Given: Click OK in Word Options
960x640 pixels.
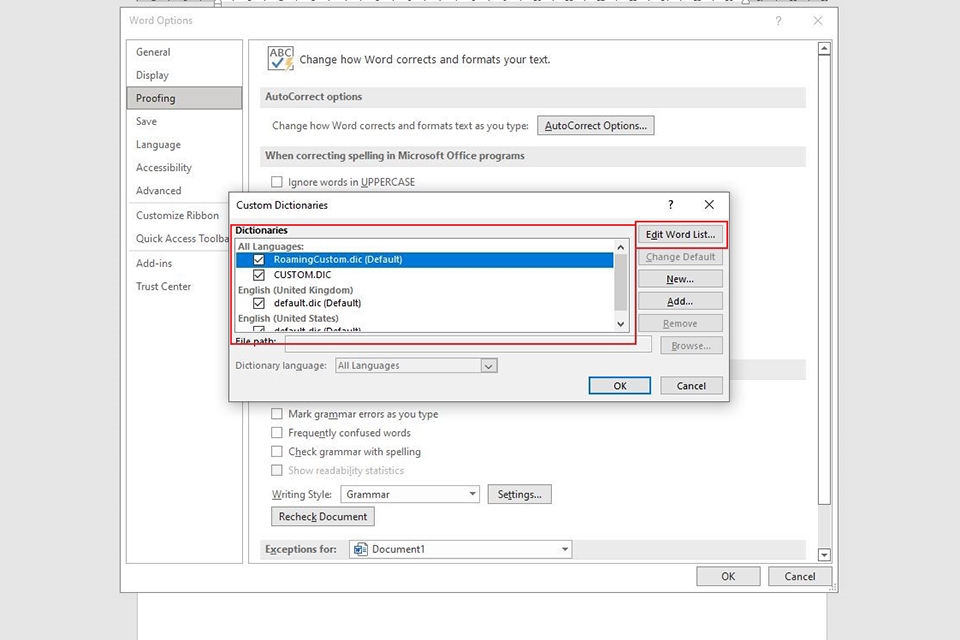Looking at the screenshot, I should pyautogui.click(x=728, y=576).
